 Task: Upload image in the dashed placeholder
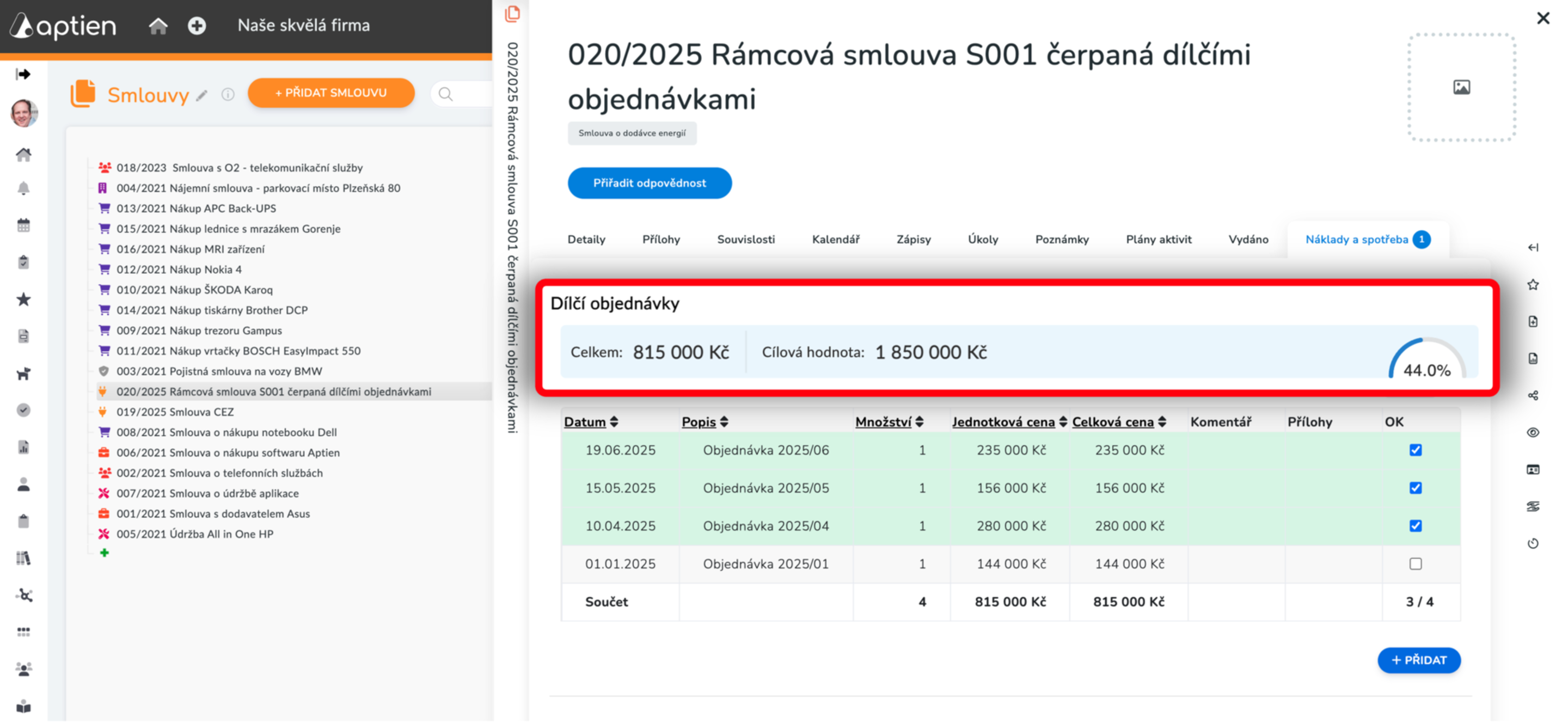(x=1461, y=88)
